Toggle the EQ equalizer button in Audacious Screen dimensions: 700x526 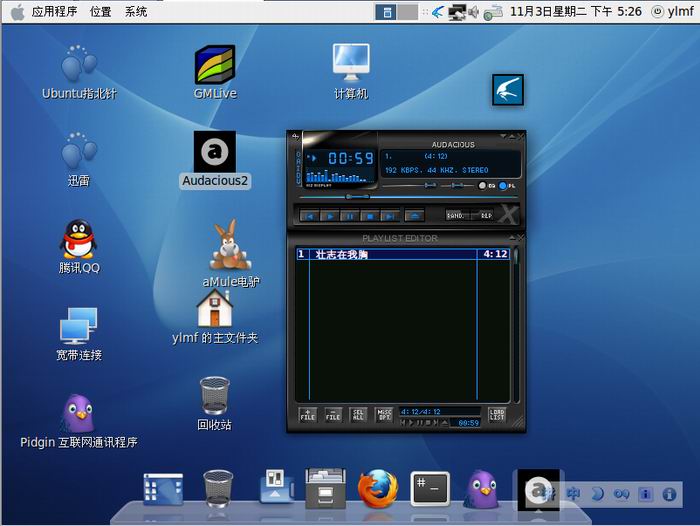click(x=487, y=185)
